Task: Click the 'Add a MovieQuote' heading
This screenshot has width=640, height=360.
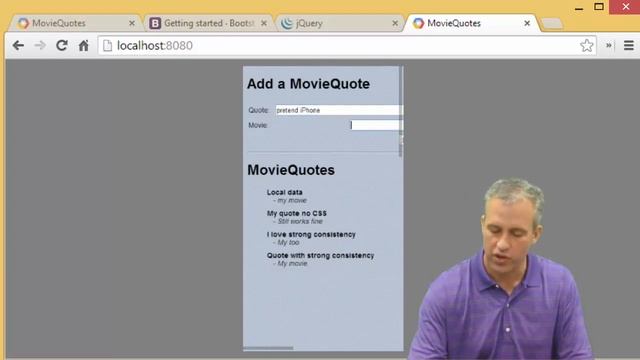Action: 308,84
